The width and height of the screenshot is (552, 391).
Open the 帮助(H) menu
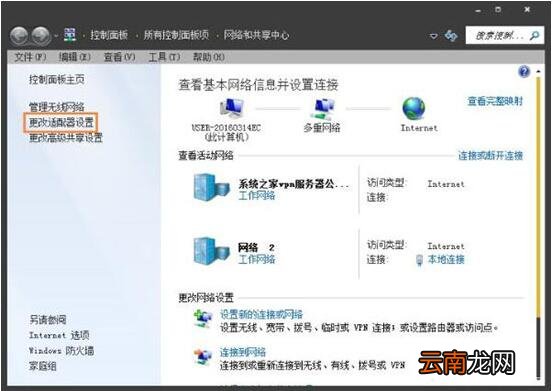pyautogui.click(x=209, y=57)
